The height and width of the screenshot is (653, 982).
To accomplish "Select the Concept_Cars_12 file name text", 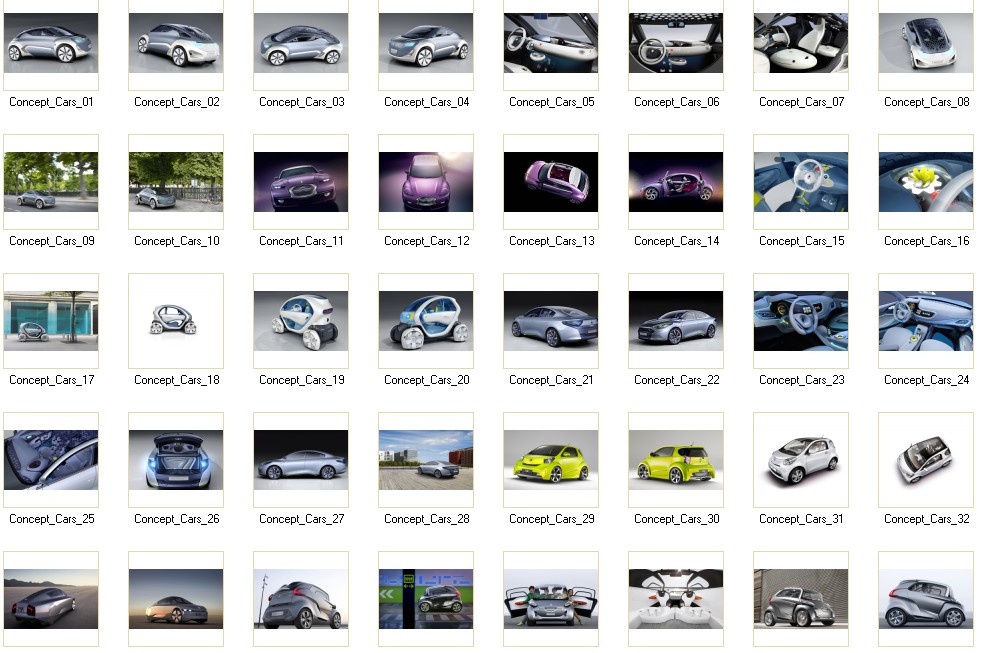I will tap(426, 241).
